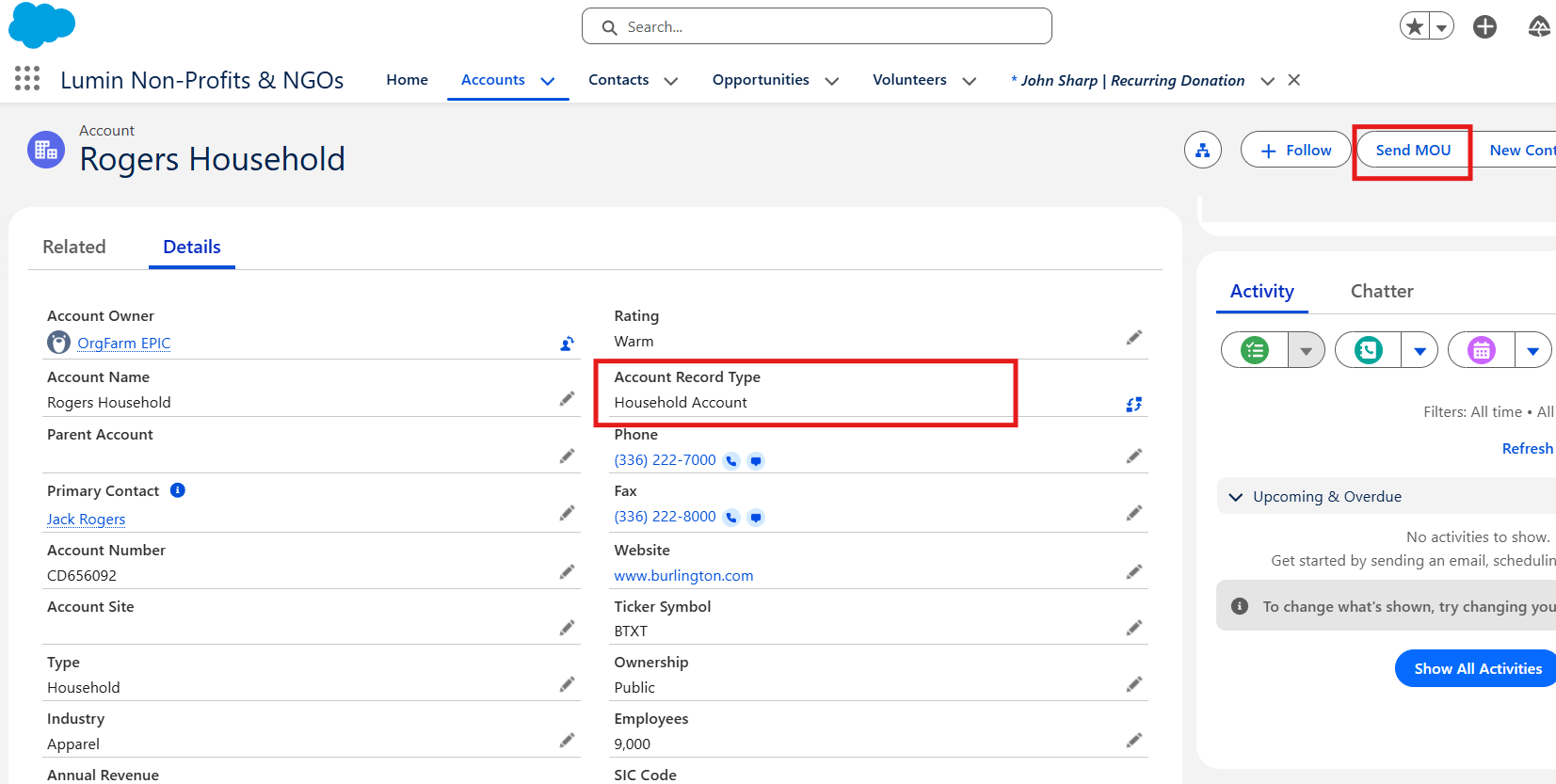Open the new task dropdown arrow
This screenshot has width=1556, height=784.
(1307, 350)
